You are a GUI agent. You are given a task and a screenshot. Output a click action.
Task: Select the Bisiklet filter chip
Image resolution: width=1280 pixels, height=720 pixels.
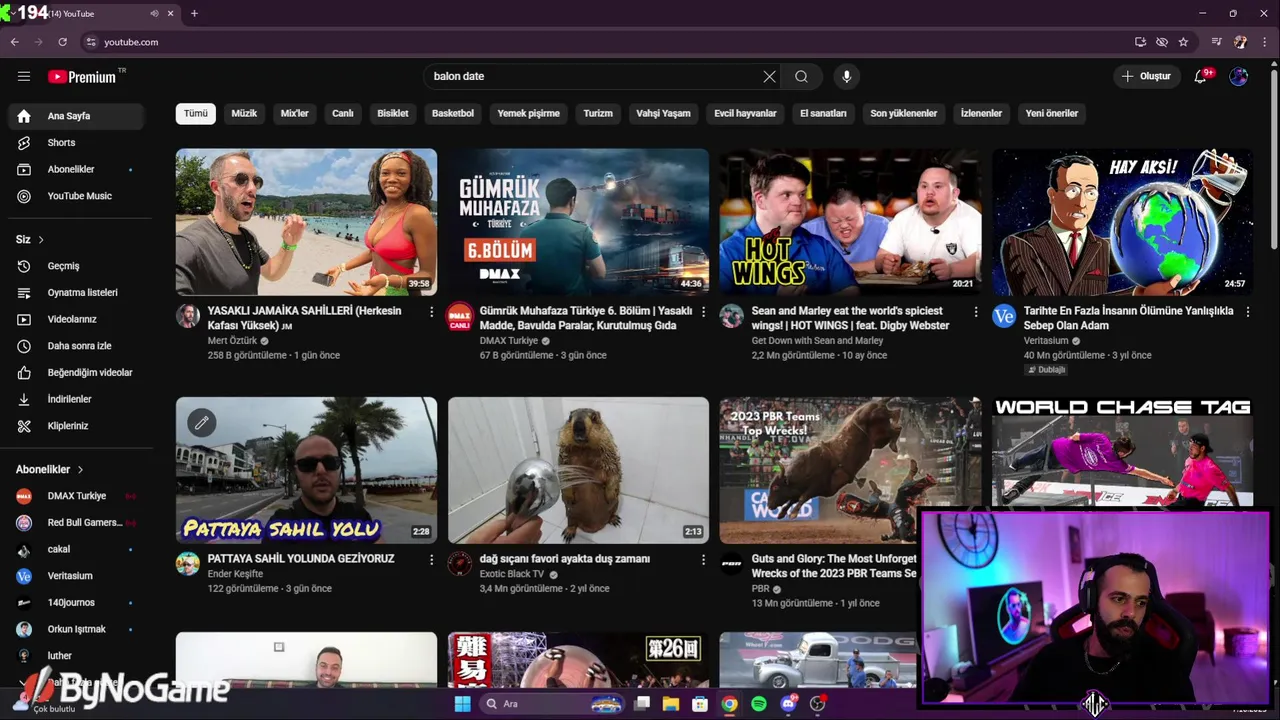tap(393, 113)
